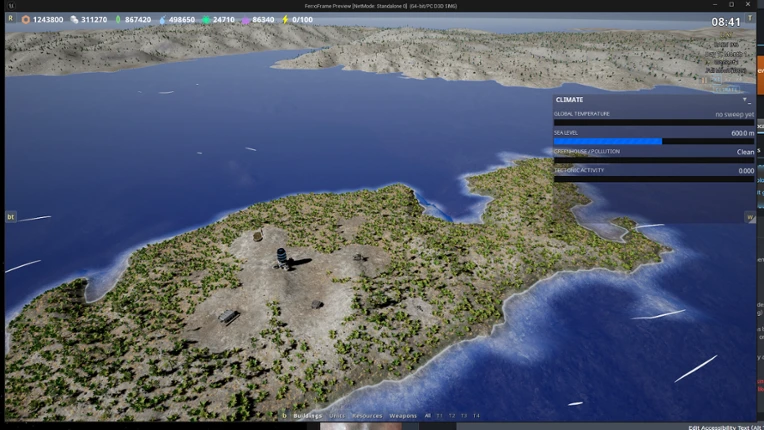The width and height of the screenshot is (764, 430).
Task: Click the grey stone resource icon
Action: pos(74,20)
